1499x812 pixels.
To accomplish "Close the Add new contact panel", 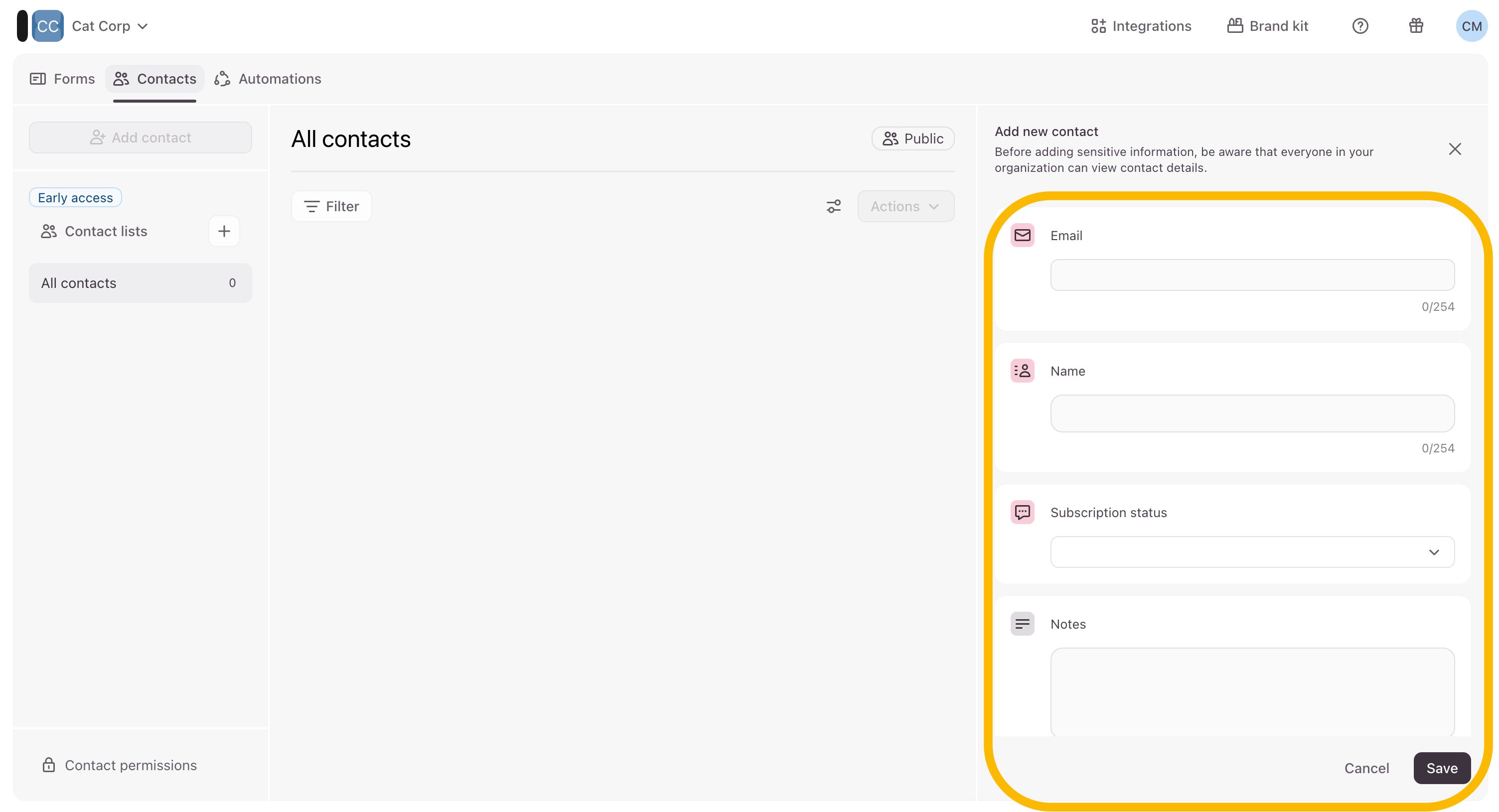I will [x=1455, y=149].
